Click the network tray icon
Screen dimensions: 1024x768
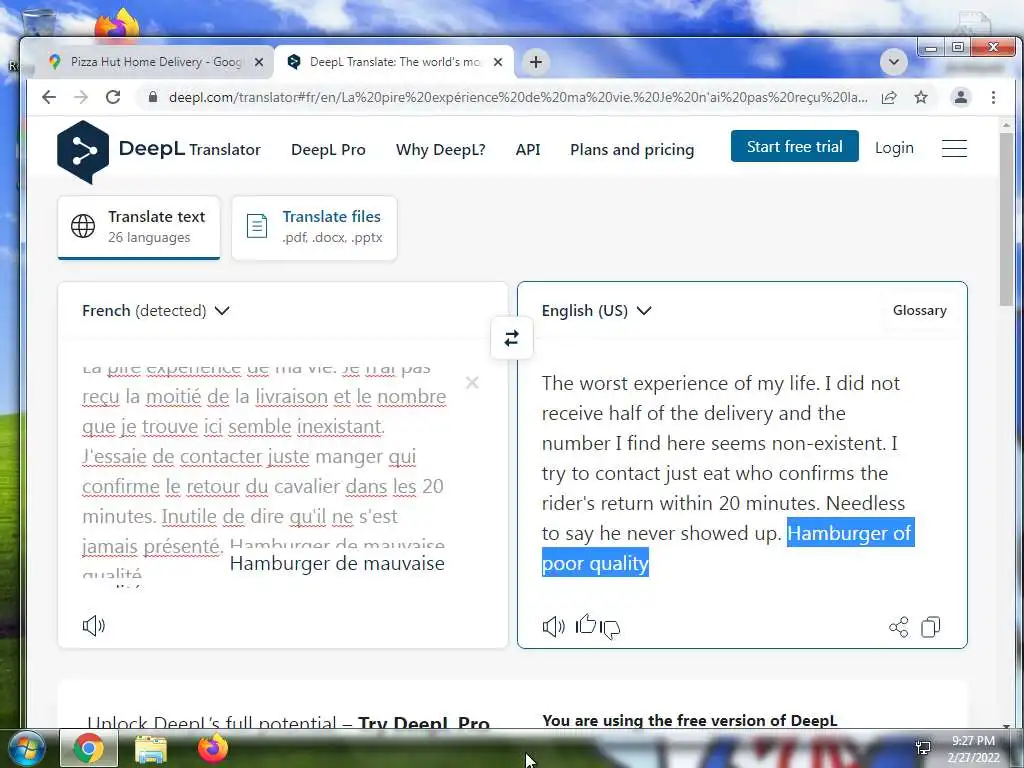(x=923, y=749)
